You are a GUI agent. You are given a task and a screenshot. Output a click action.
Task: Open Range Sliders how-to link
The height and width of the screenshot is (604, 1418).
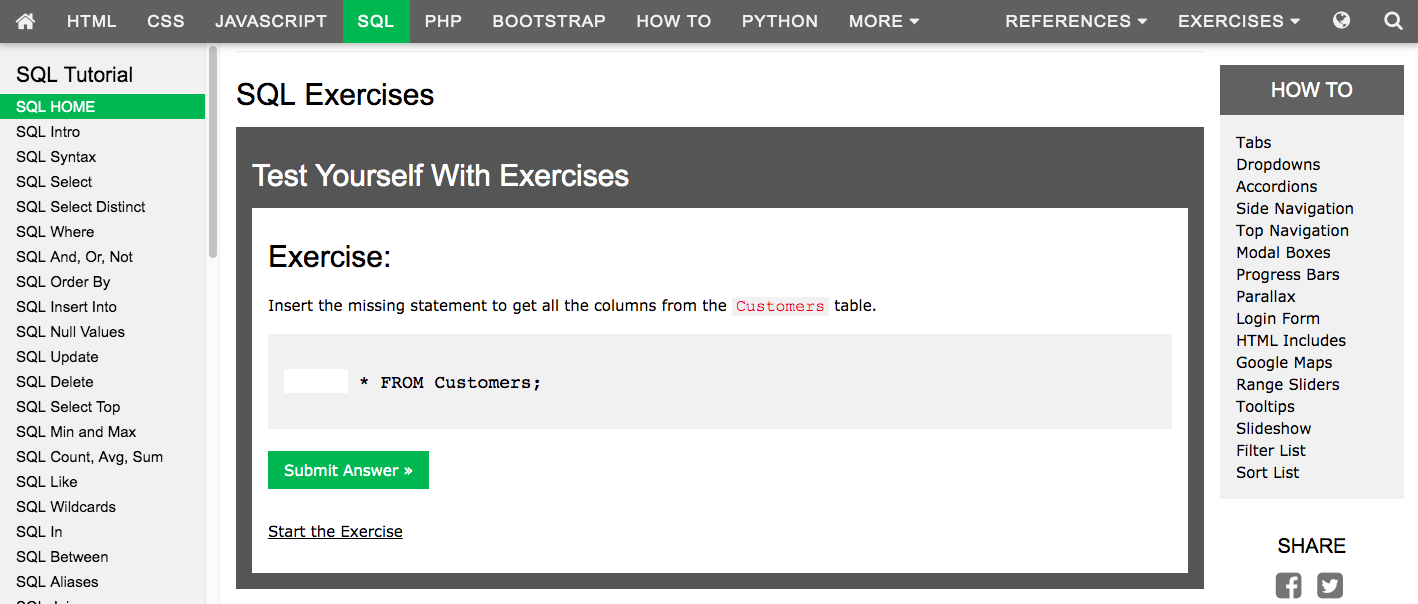1287,384
